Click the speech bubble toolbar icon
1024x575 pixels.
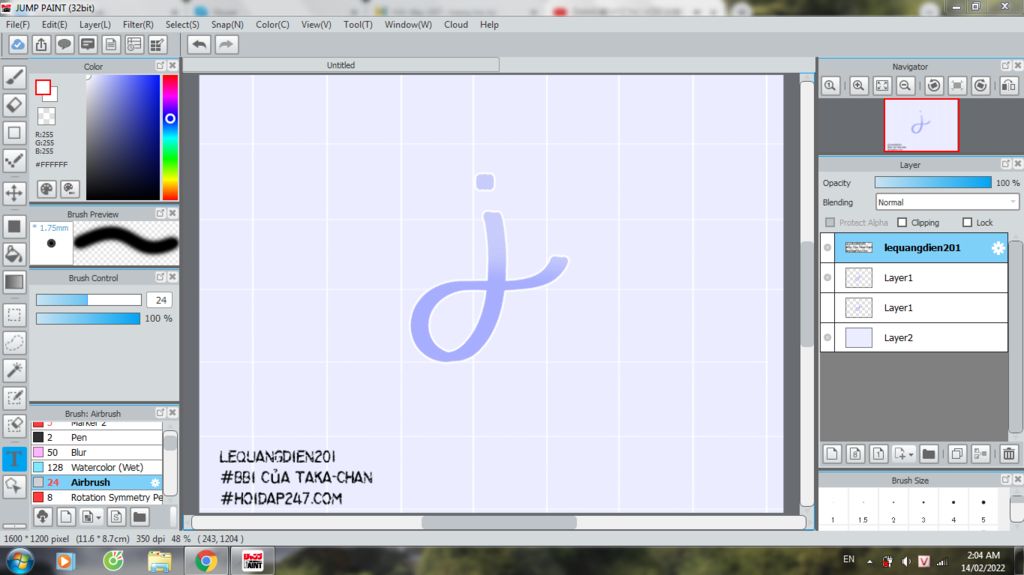(64, 44)
